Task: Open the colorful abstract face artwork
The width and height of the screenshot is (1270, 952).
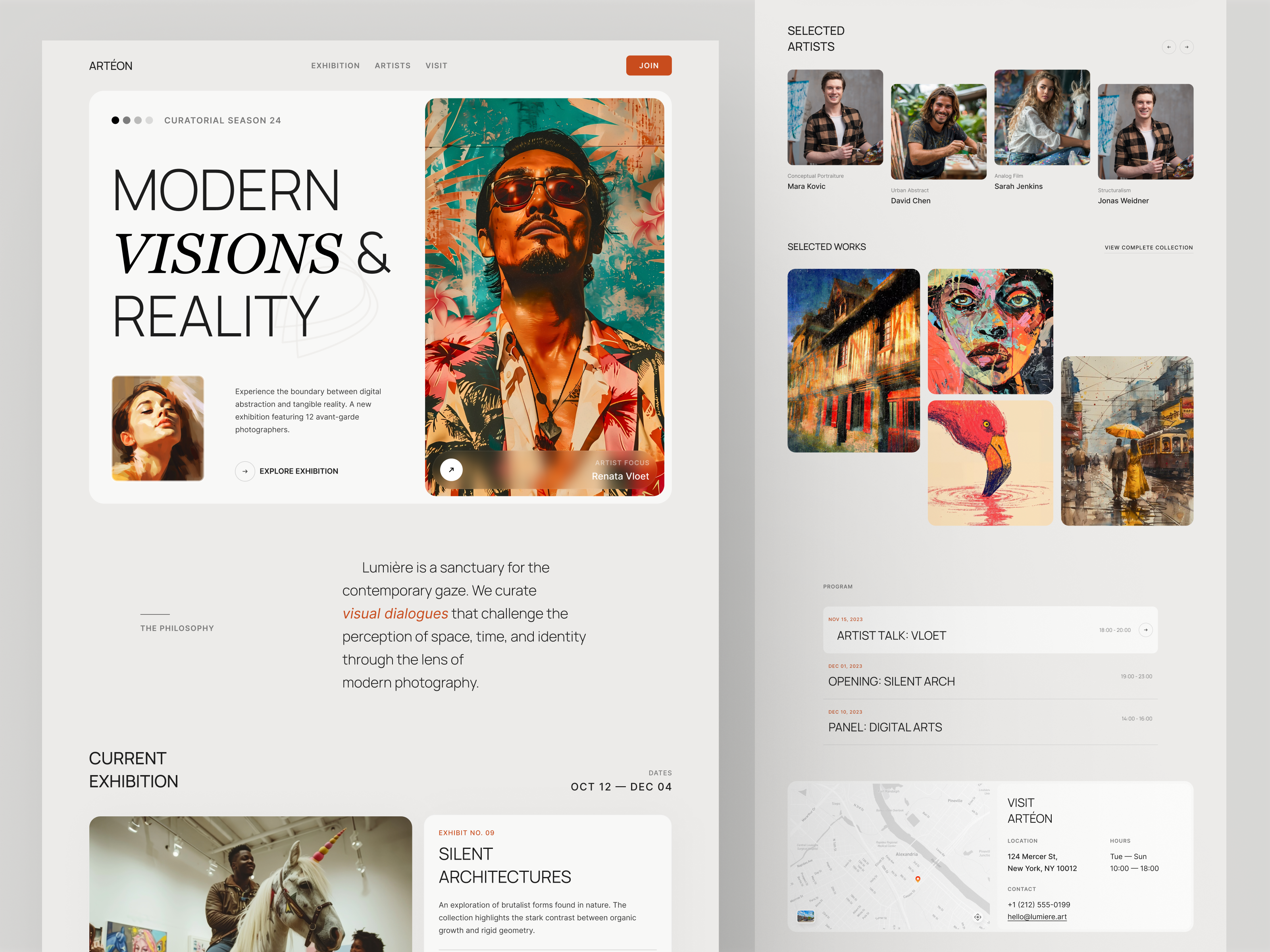Action: [990, 331]
